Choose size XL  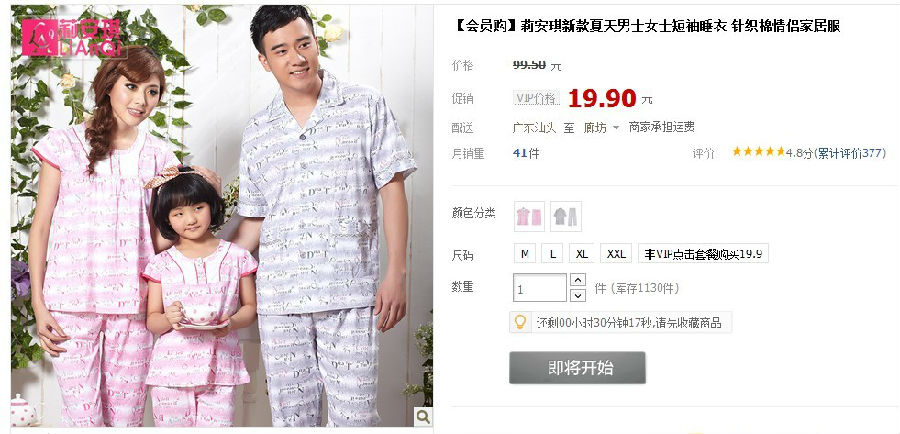click(x=581, y=253)
